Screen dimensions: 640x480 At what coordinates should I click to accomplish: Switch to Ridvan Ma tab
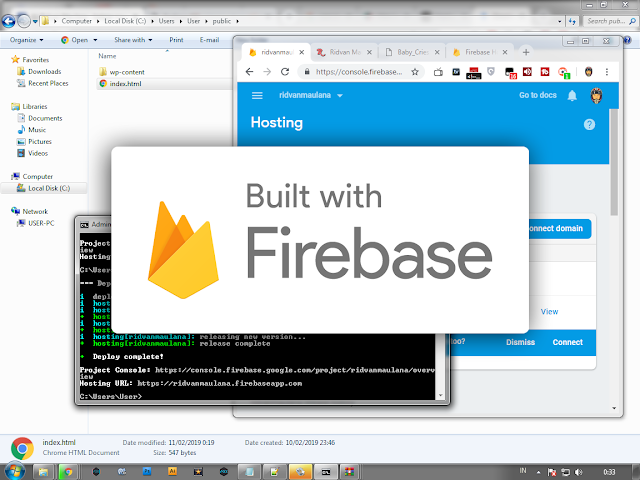coord(345,52)
